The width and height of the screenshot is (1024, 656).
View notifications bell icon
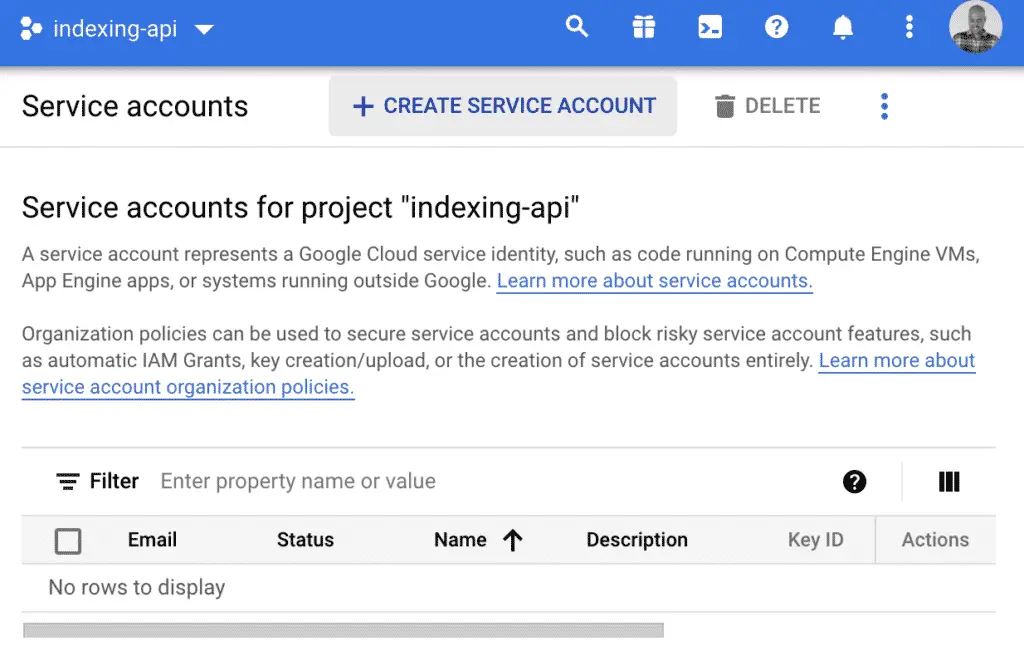pyautogui.click(x=843, y=27)
